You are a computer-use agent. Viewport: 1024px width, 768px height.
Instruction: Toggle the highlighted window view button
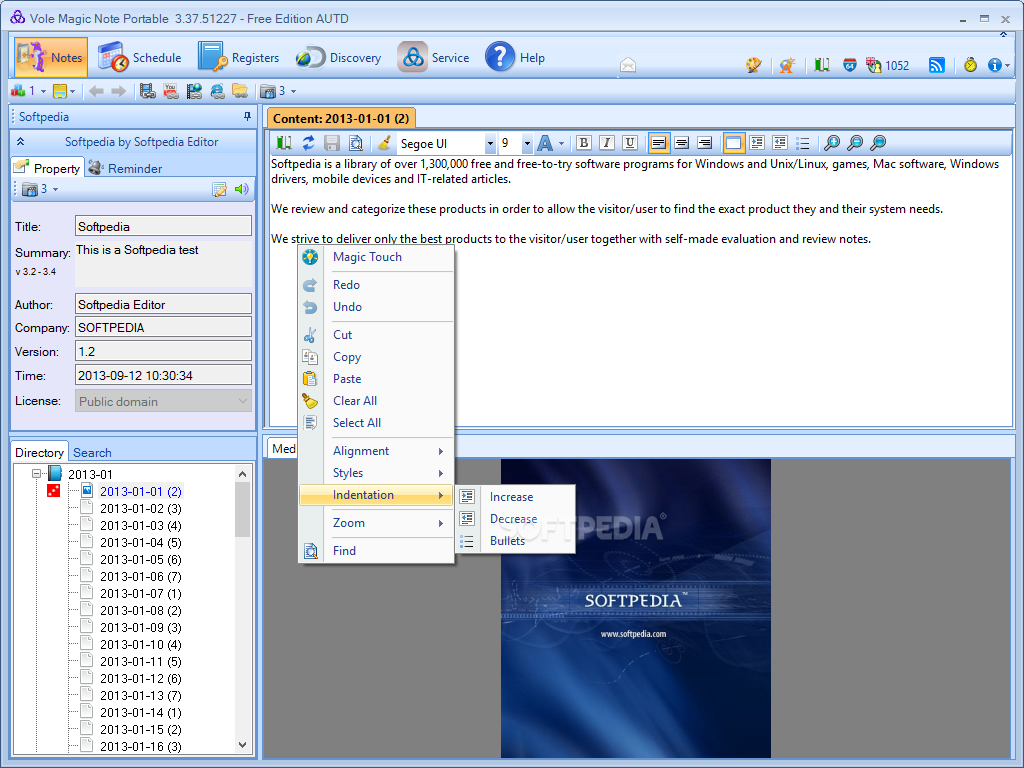point(733,142)
